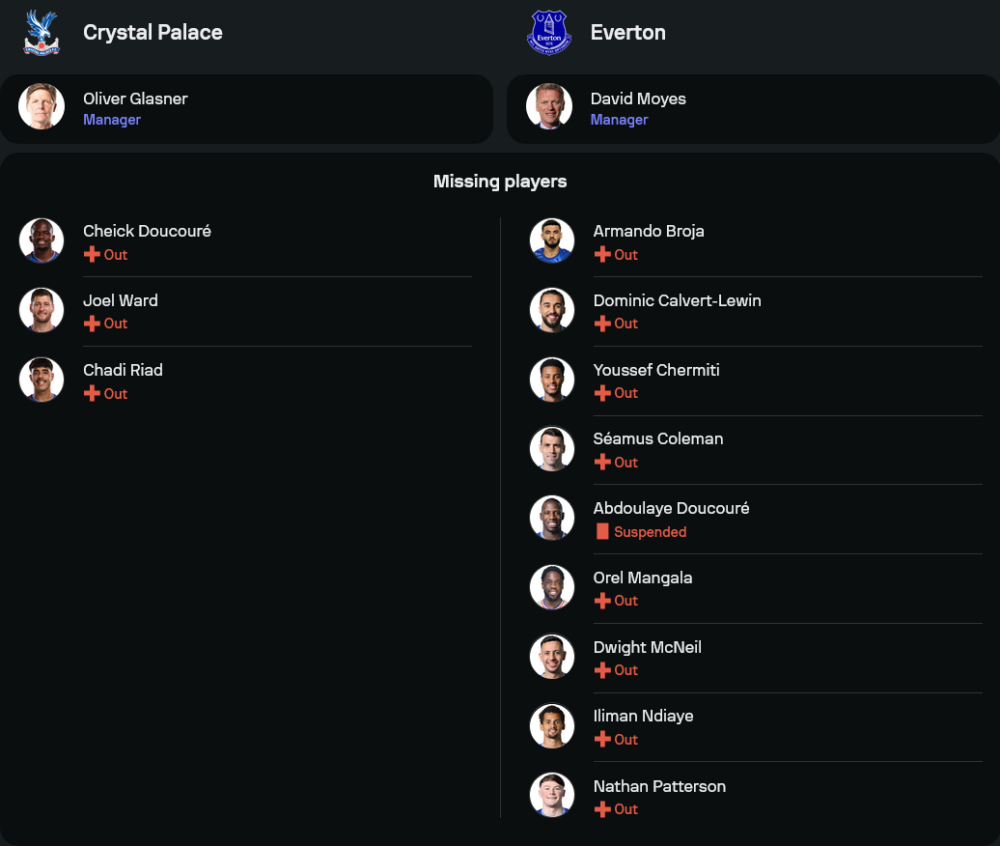This screenshot has width=1000, height=846.
Task: Open David Moyes's manager photo
Action: [x=549, y=107]
